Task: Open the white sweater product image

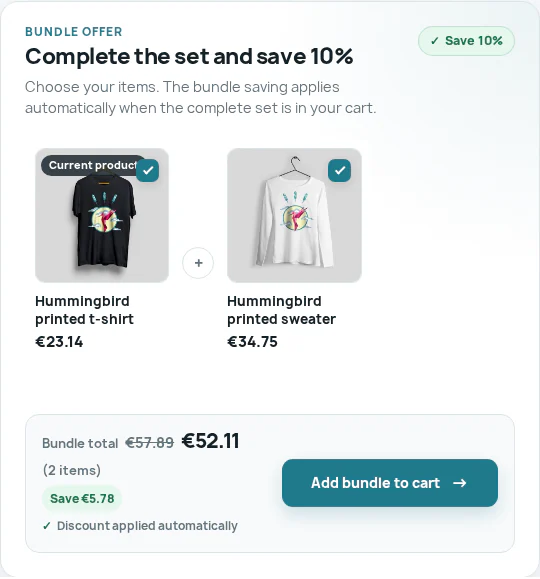Action: click(x=294, y=215)
